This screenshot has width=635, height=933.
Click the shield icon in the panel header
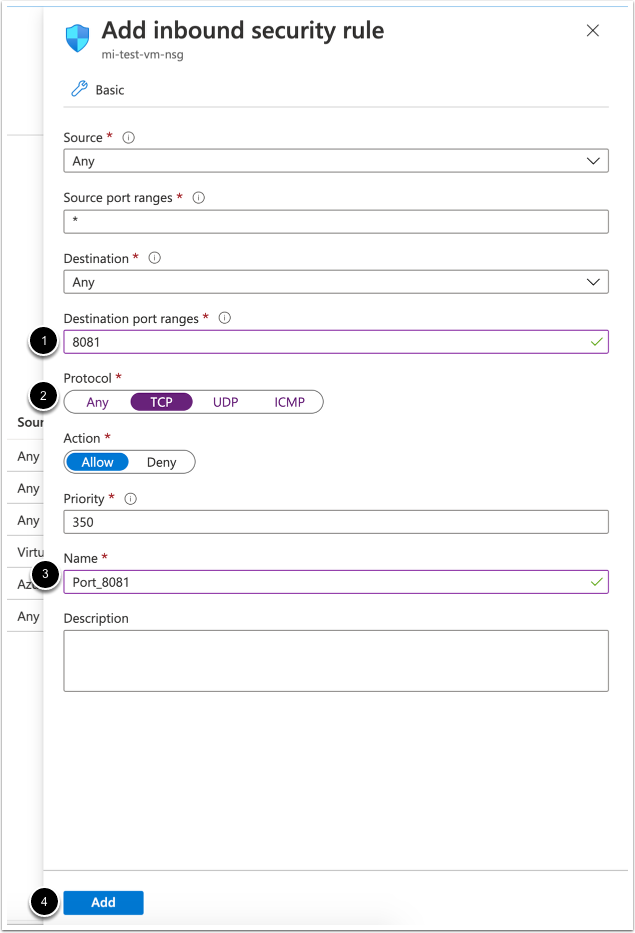78,38
